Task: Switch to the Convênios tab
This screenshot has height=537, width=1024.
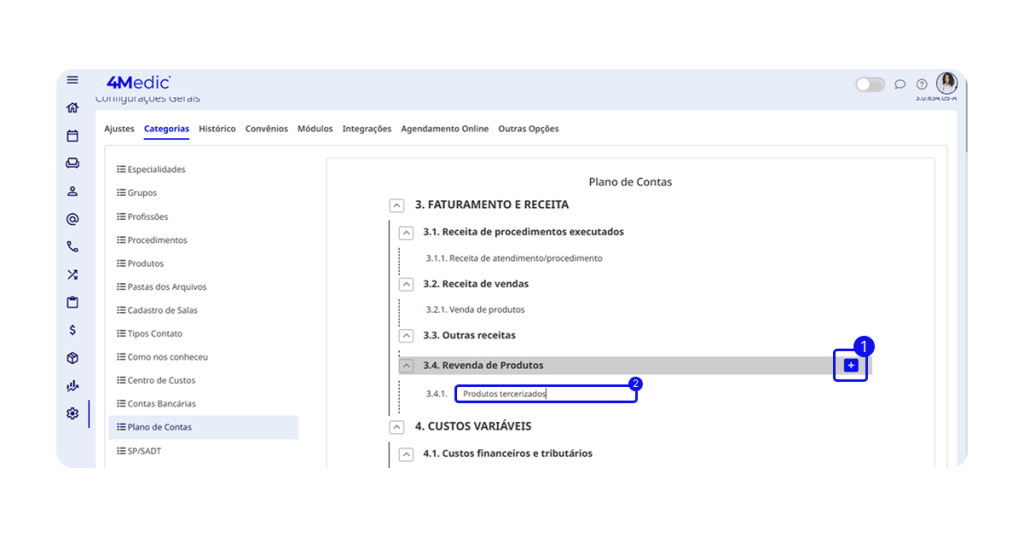Action: click(266, 129)
